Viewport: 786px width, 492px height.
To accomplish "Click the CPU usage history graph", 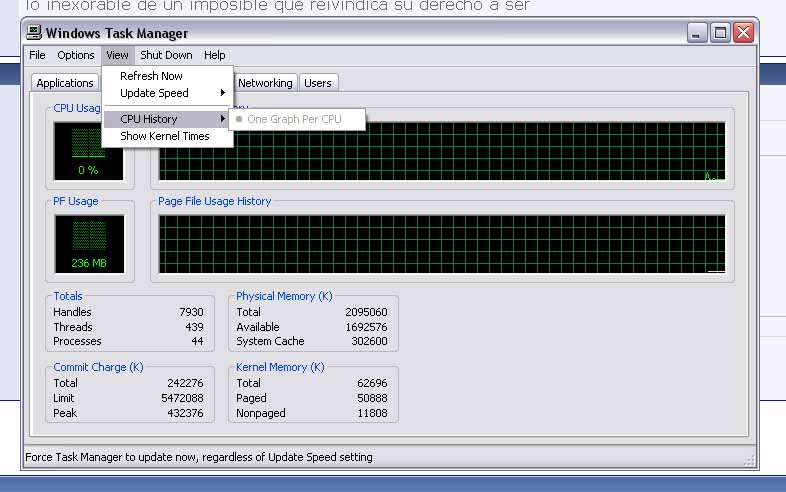I will coord(442,151).
